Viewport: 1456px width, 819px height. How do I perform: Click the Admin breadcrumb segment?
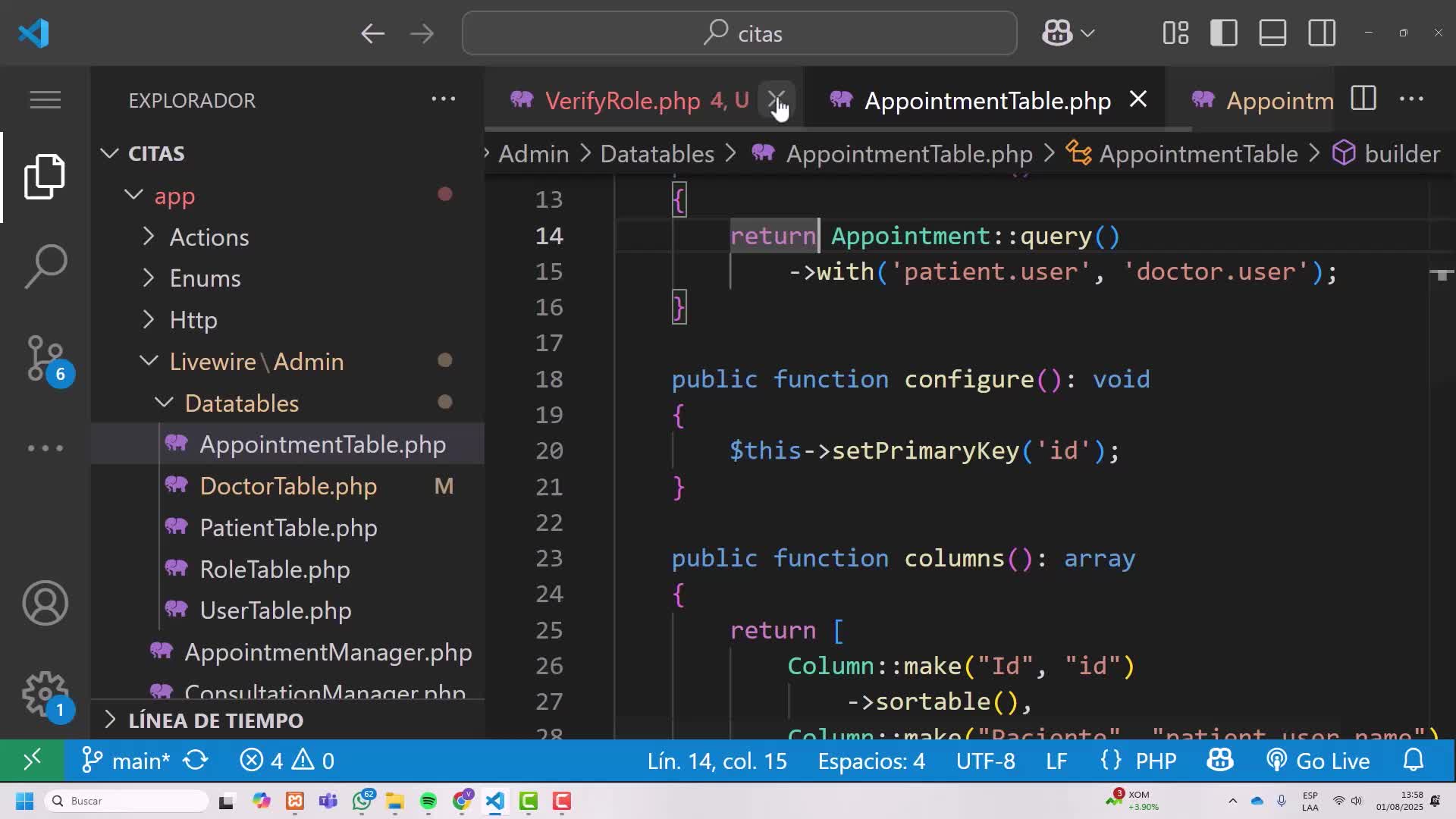click(534, 154)
